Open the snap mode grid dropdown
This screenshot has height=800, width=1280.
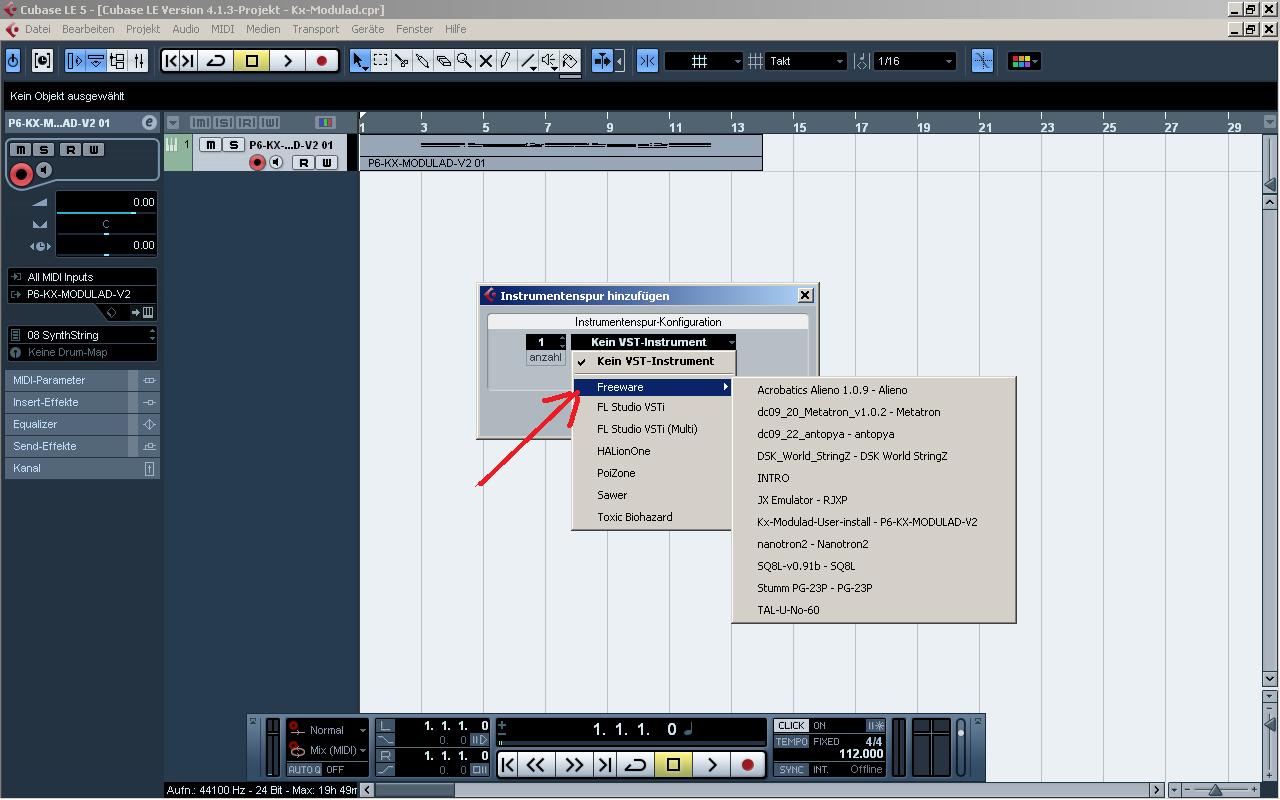point(704,61)
